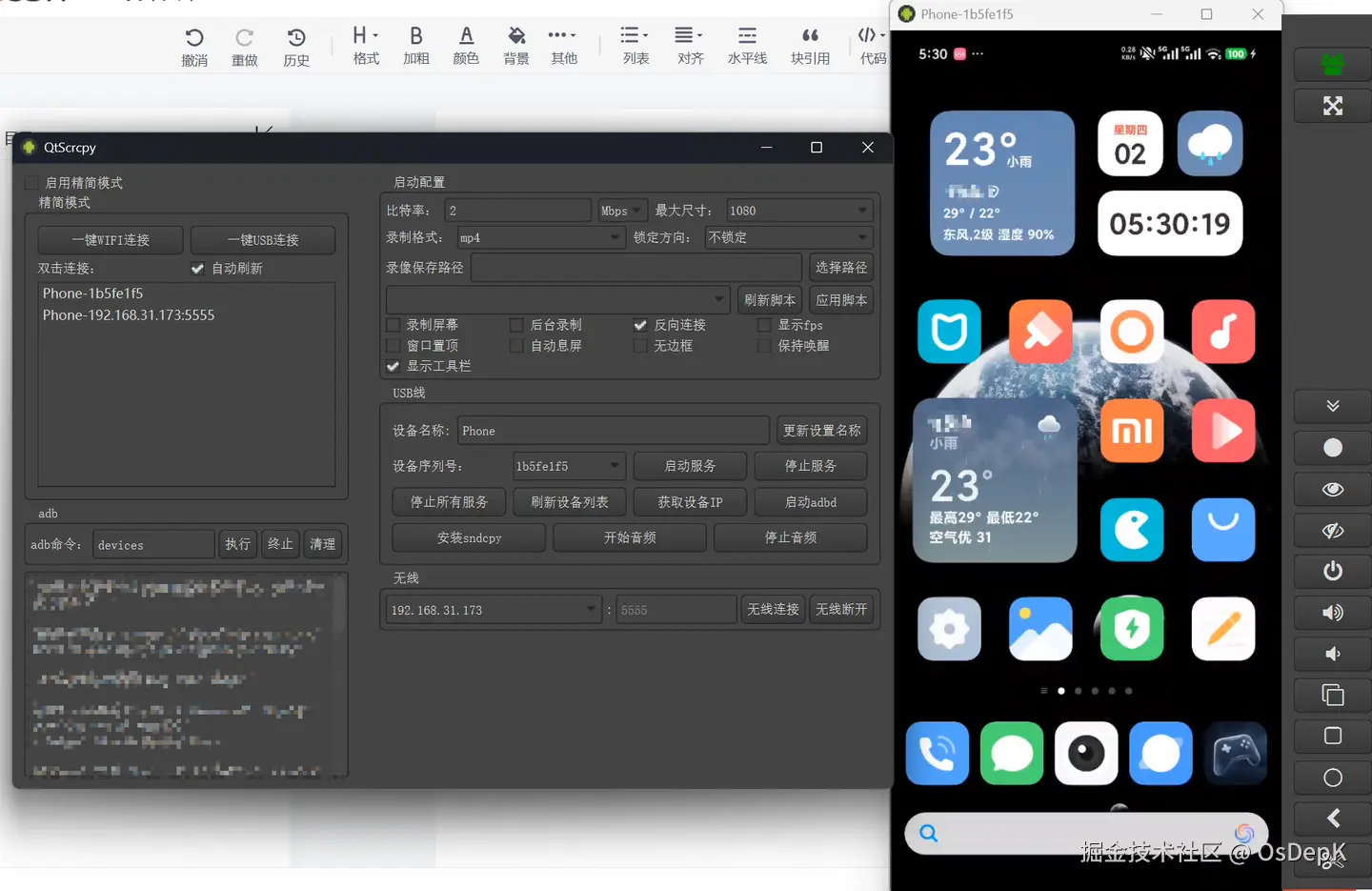Click the adb命令 devices input field
The image size is (1372, 891).
(153, 544)
